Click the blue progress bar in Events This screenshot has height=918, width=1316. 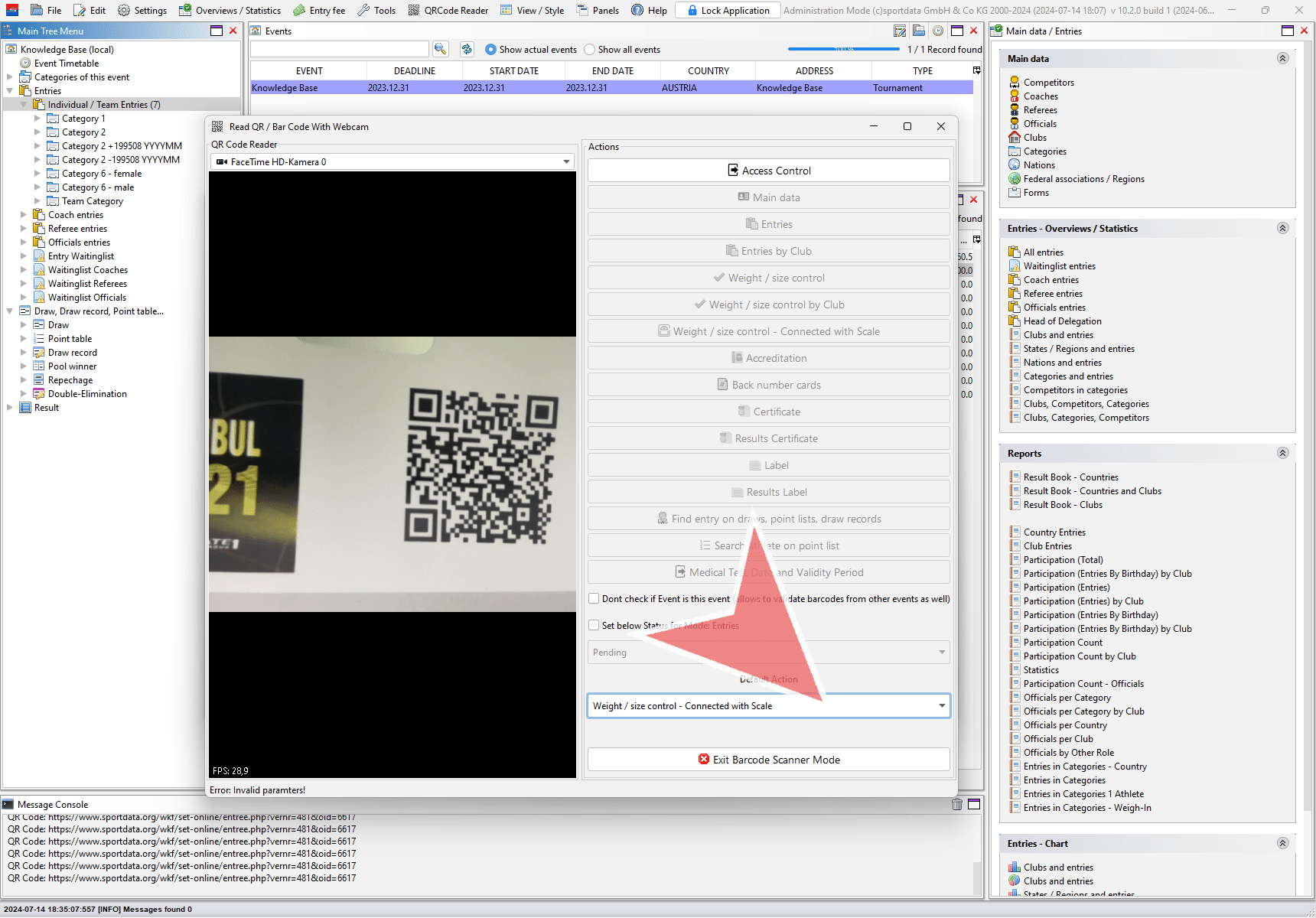click(843, 50)
